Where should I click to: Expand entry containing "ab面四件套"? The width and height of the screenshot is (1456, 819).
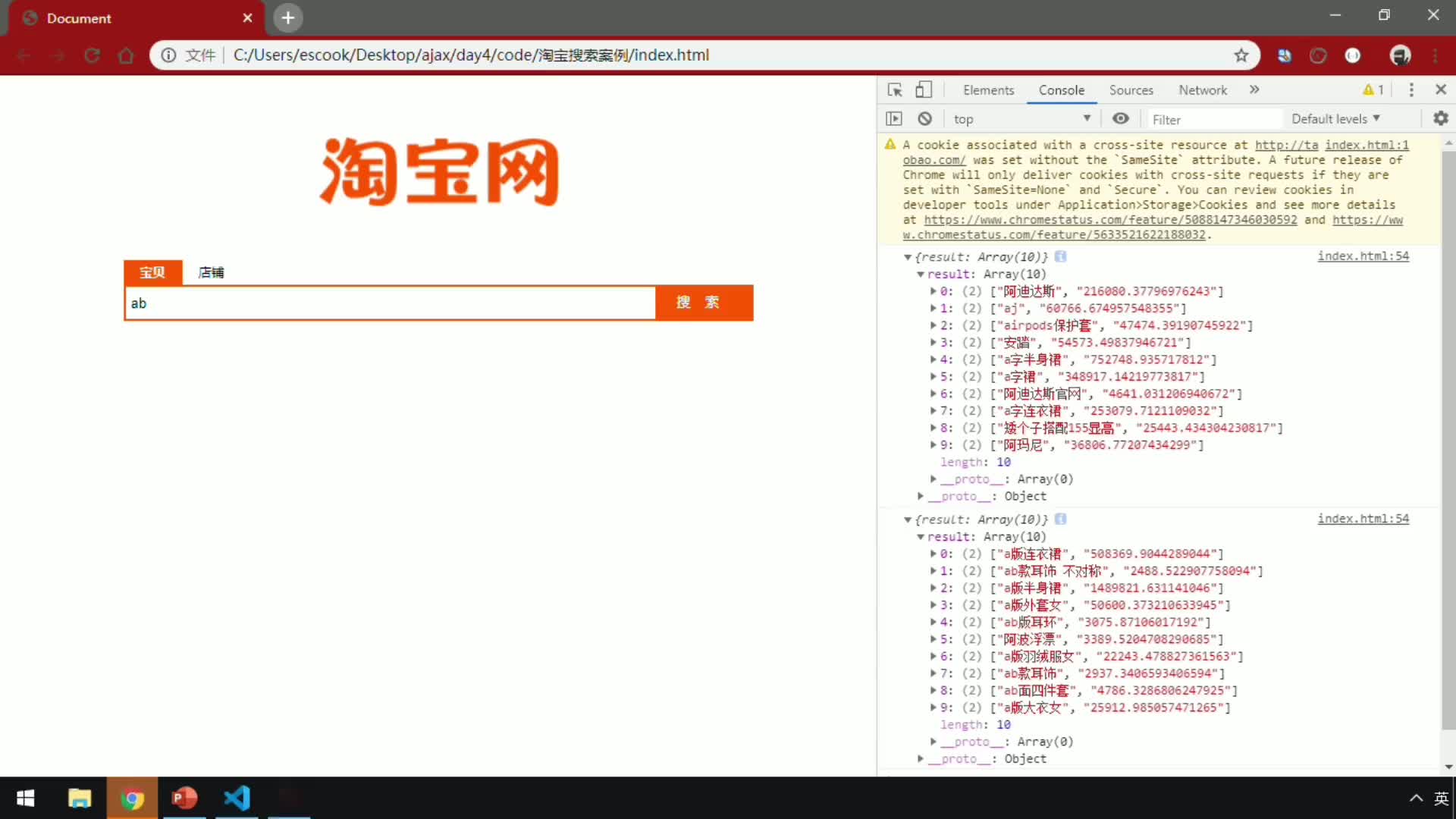click(934, 691)
